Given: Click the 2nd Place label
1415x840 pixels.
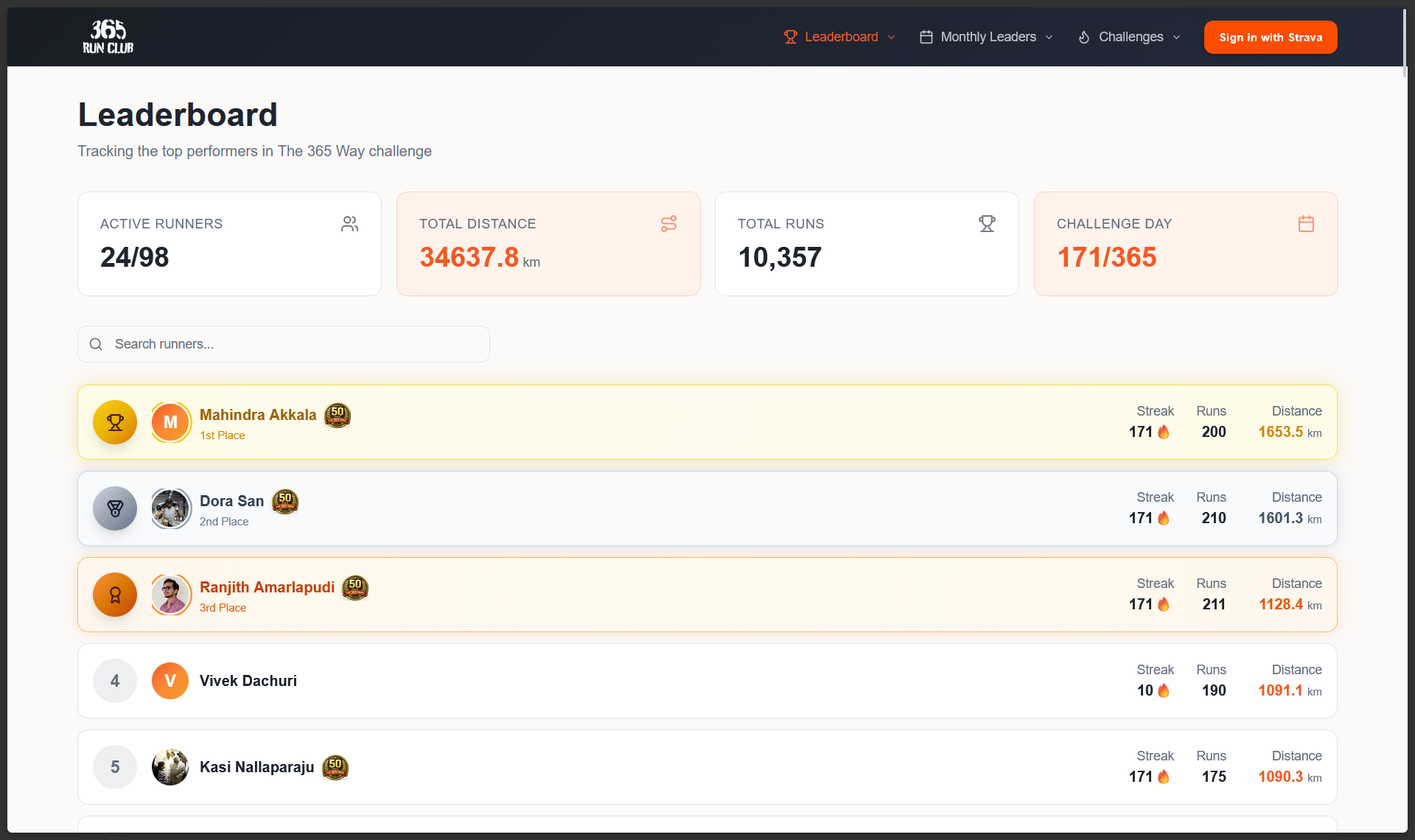Looking at the screenshot, I should [x=224, y=522].
